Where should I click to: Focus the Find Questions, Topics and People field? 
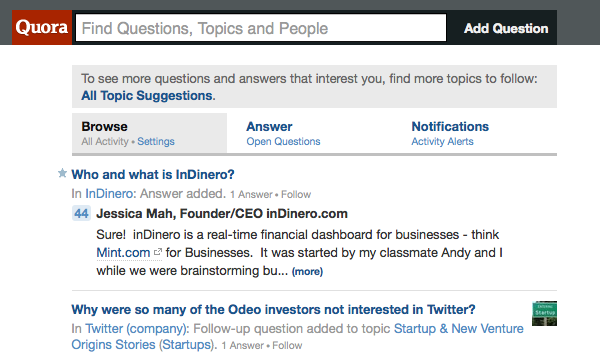coord(261,28)
